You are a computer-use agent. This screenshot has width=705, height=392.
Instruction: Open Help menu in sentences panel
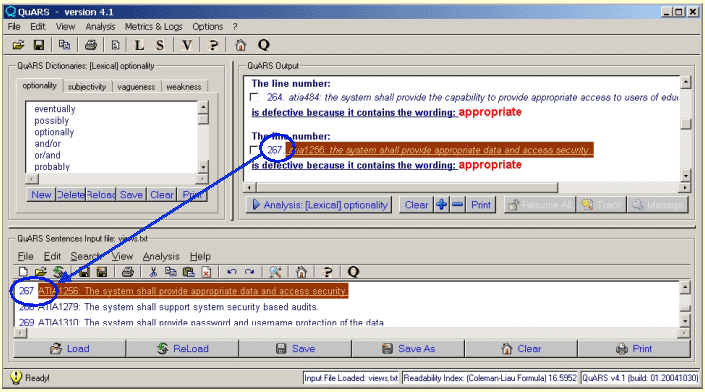pyautogui.click(x=200, y=256)
